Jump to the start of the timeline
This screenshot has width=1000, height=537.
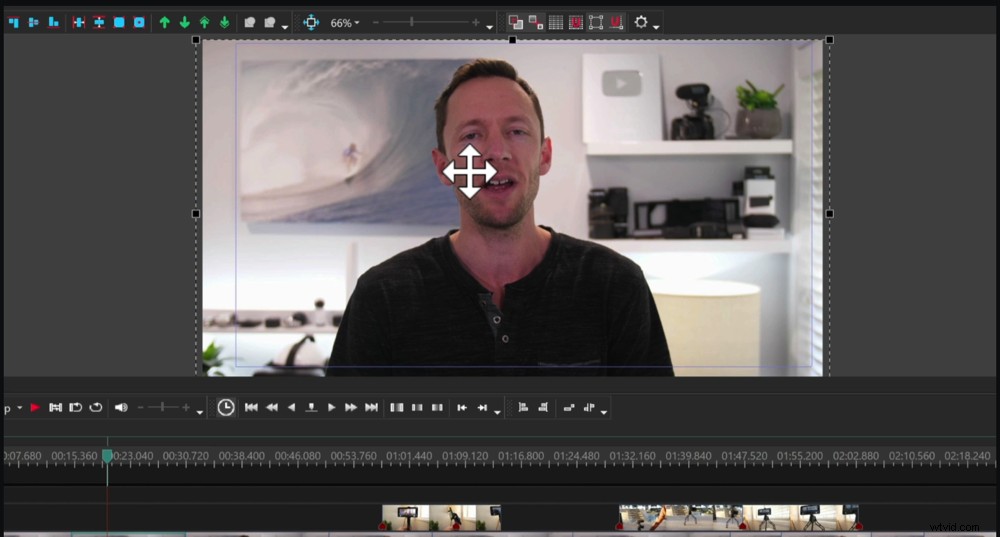(x=251, y=408)
